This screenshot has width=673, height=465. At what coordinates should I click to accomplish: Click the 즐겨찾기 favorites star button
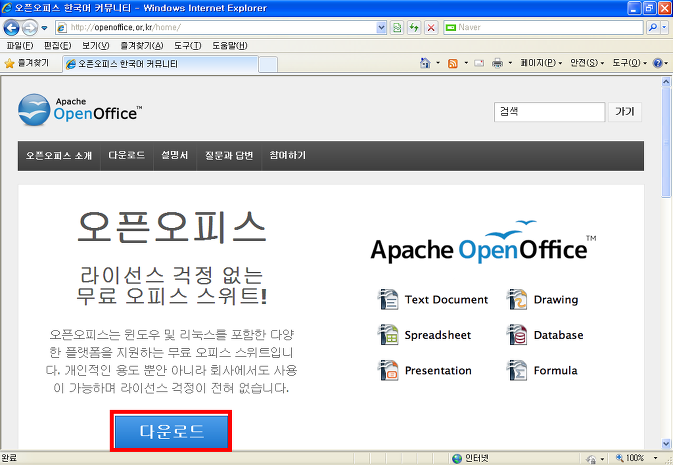(27, 64)
